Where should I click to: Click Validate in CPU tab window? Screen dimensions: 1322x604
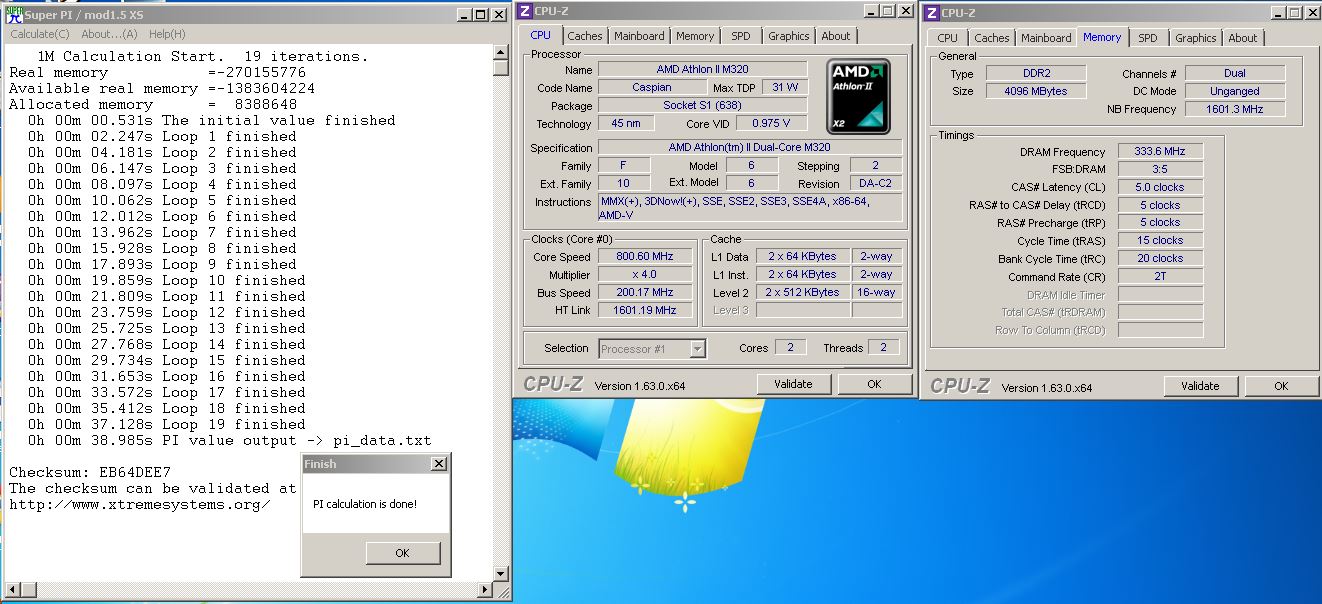(793, 384)
